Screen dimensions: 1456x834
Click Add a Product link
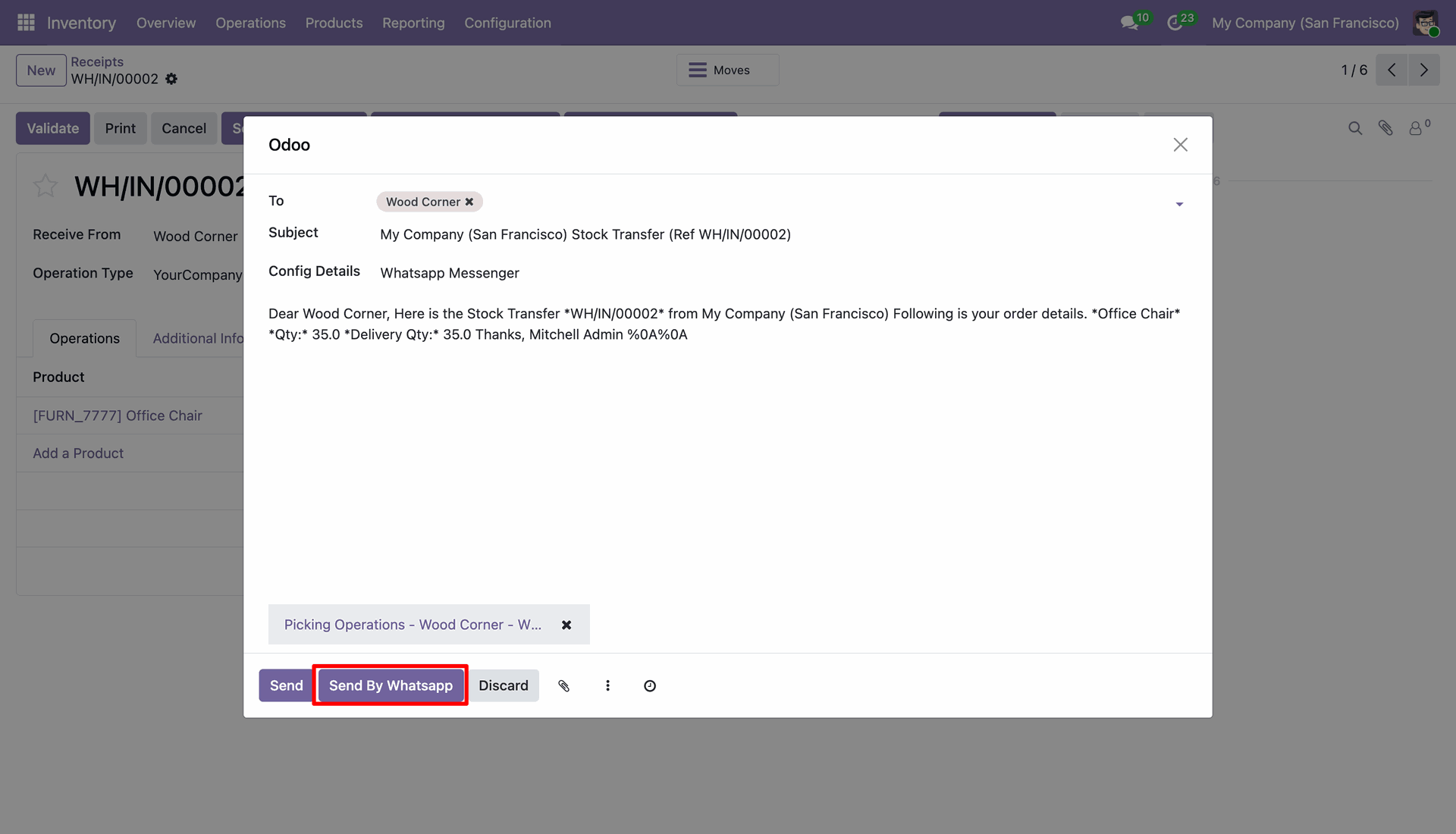[78, 453]
